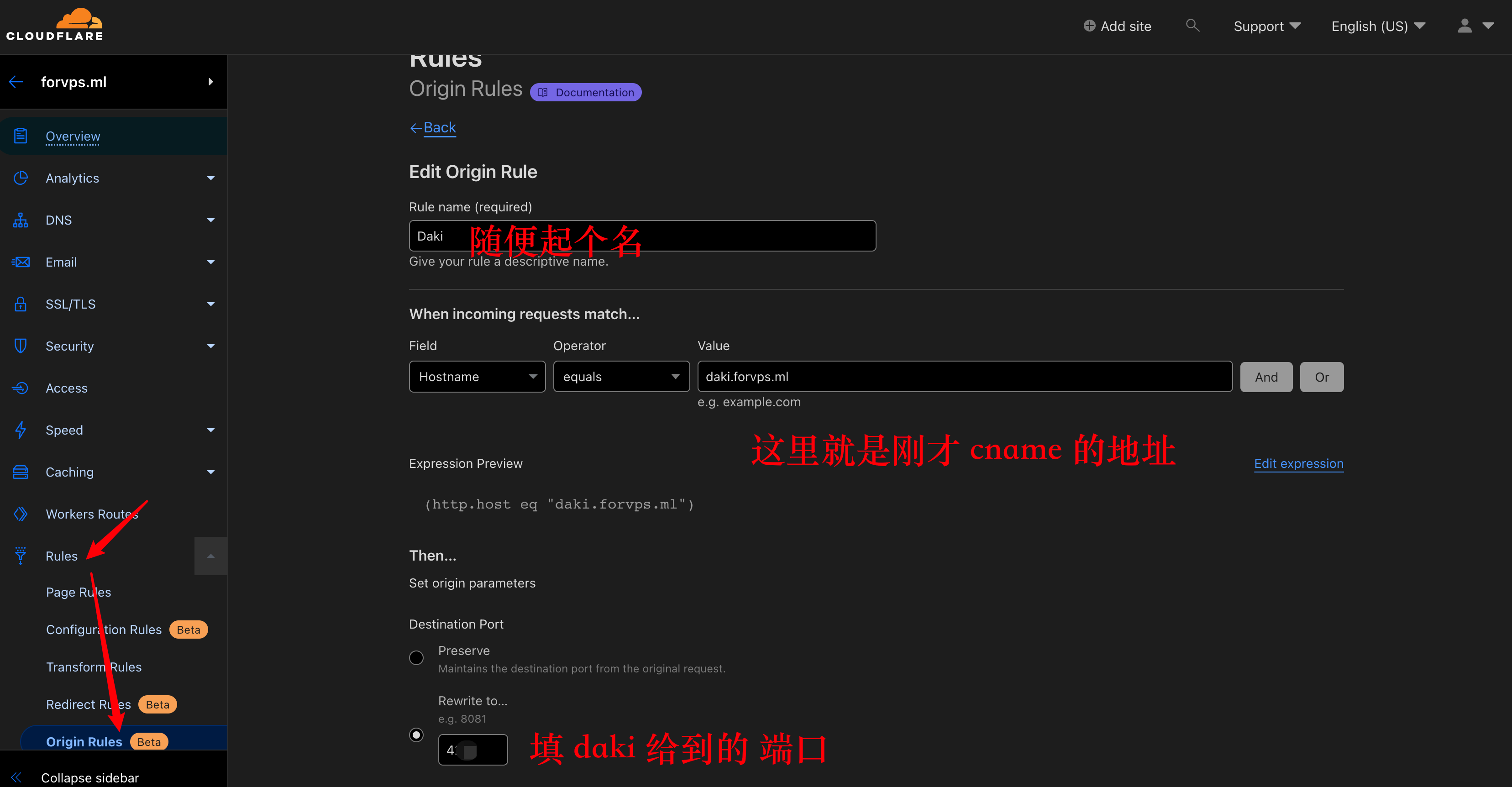This screenshot has width=1512, height=787.
Task: Open the Access menu item
Action: (x=66, y=388)
